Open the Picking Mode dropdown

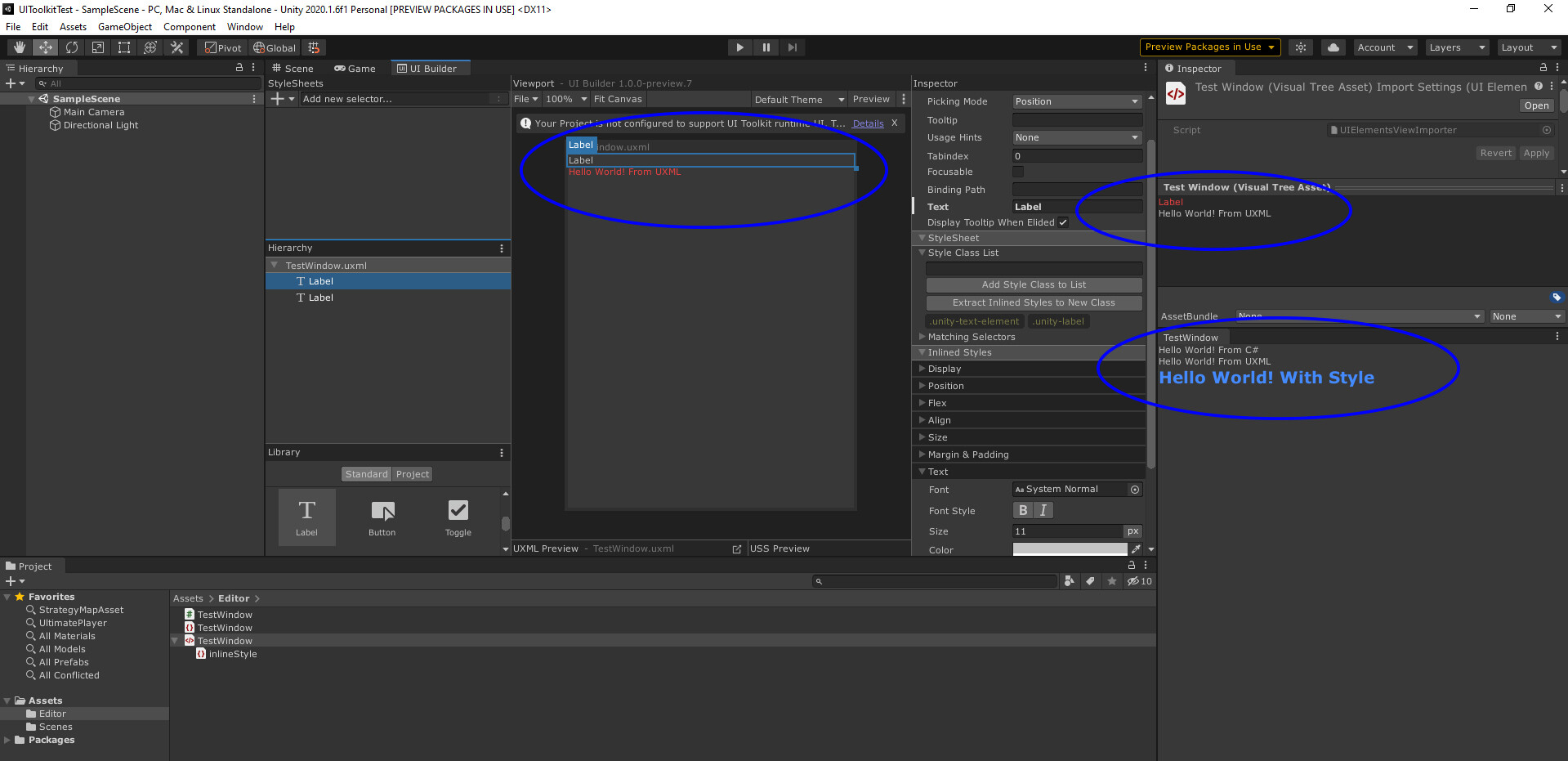1076,101
